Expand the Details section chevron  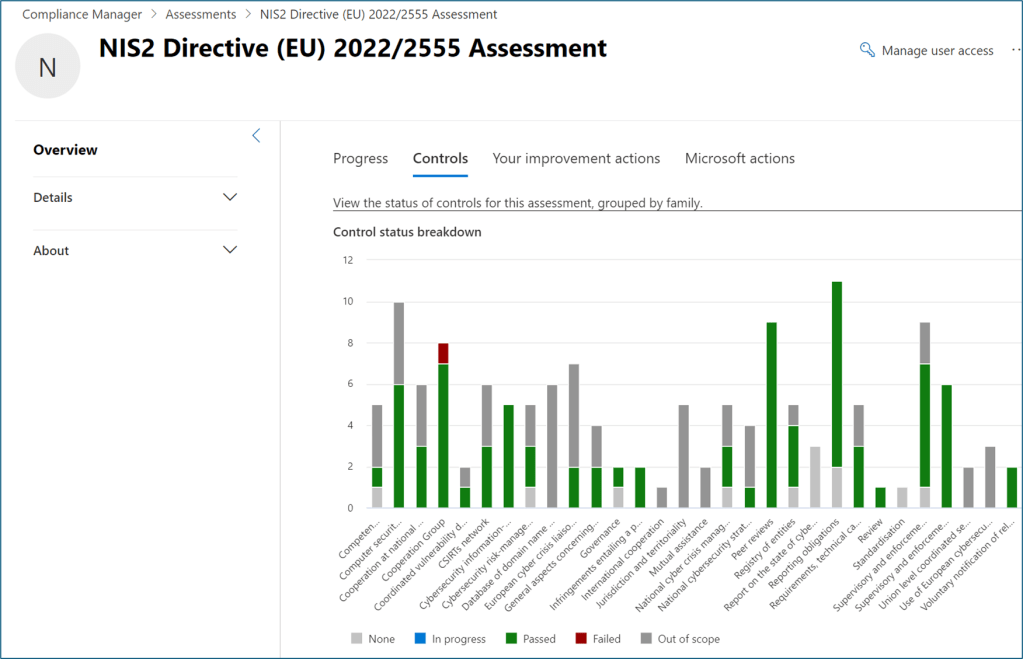[230, 197]
